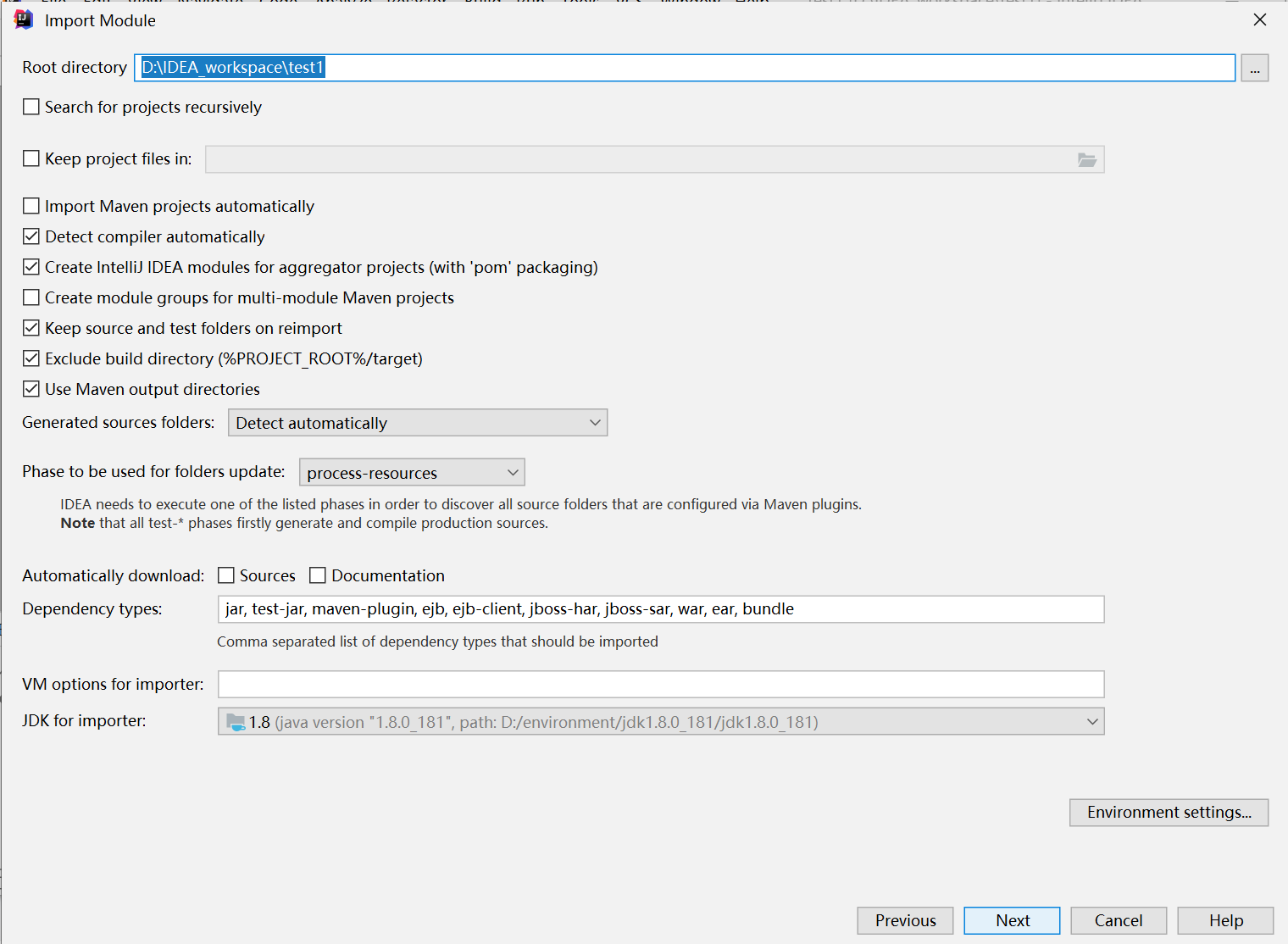
Task: Click the IntelliJ IDEA logo in title bar
Action: pyautogui.click(x=24, y=19)
